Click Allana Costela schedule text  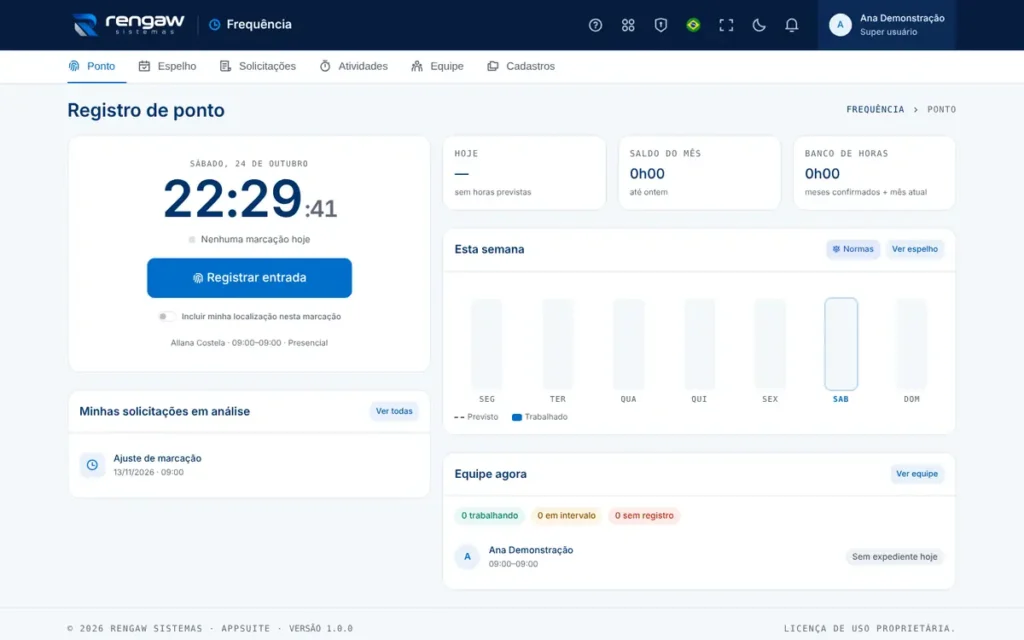249,343
